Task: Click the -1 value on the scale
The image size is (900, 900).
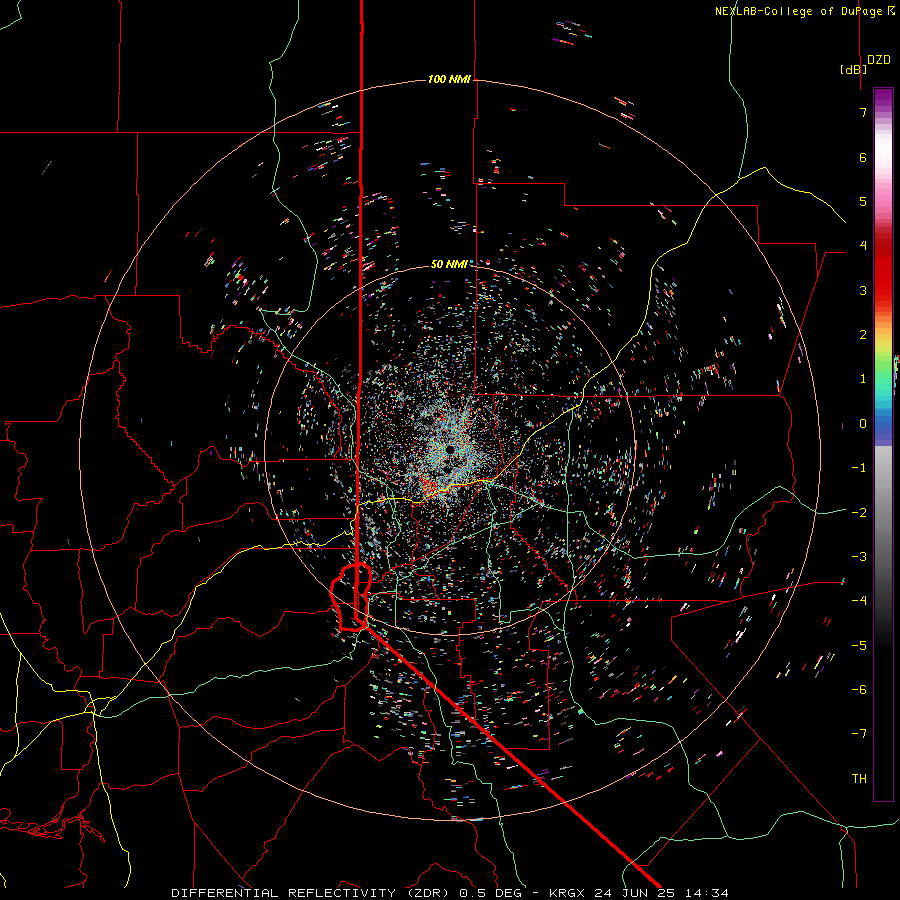Action: [x=859, y=468]
